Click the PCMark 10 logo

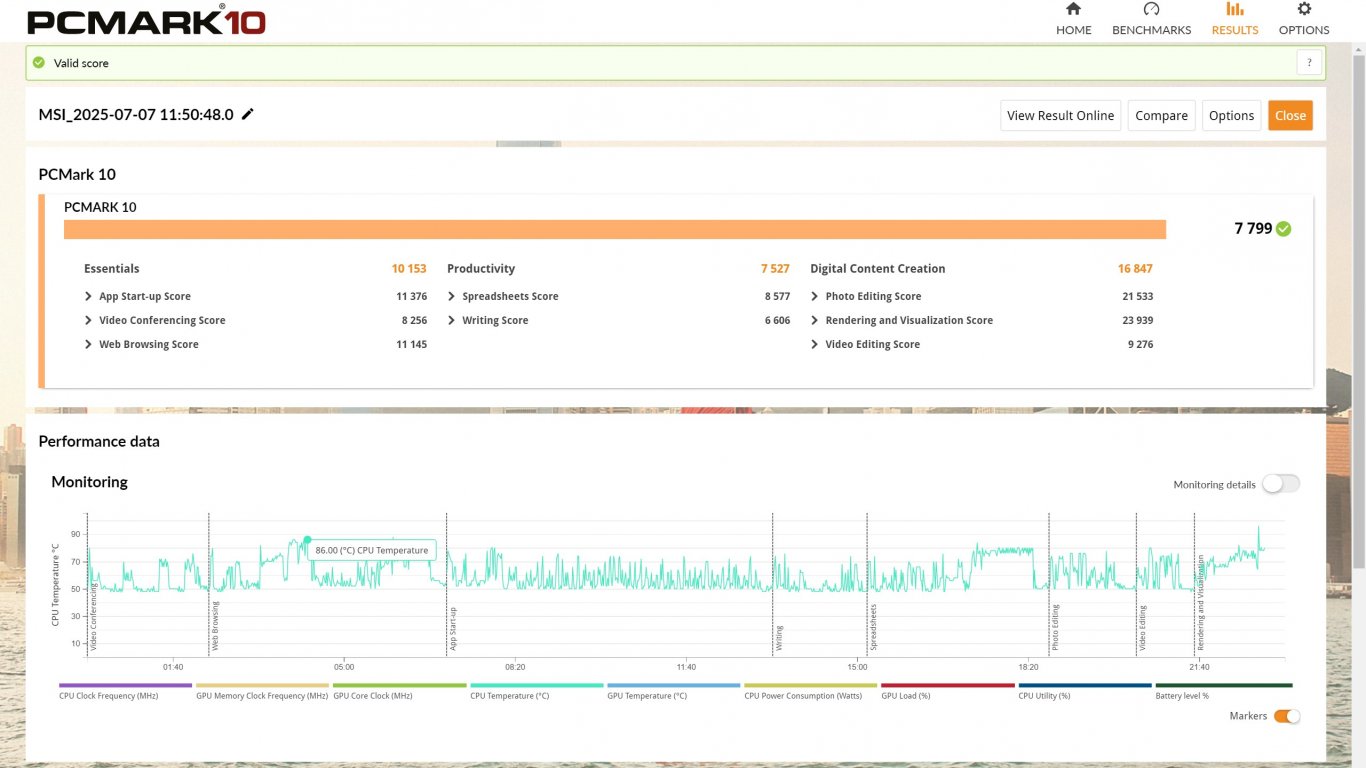click(146, 21)
